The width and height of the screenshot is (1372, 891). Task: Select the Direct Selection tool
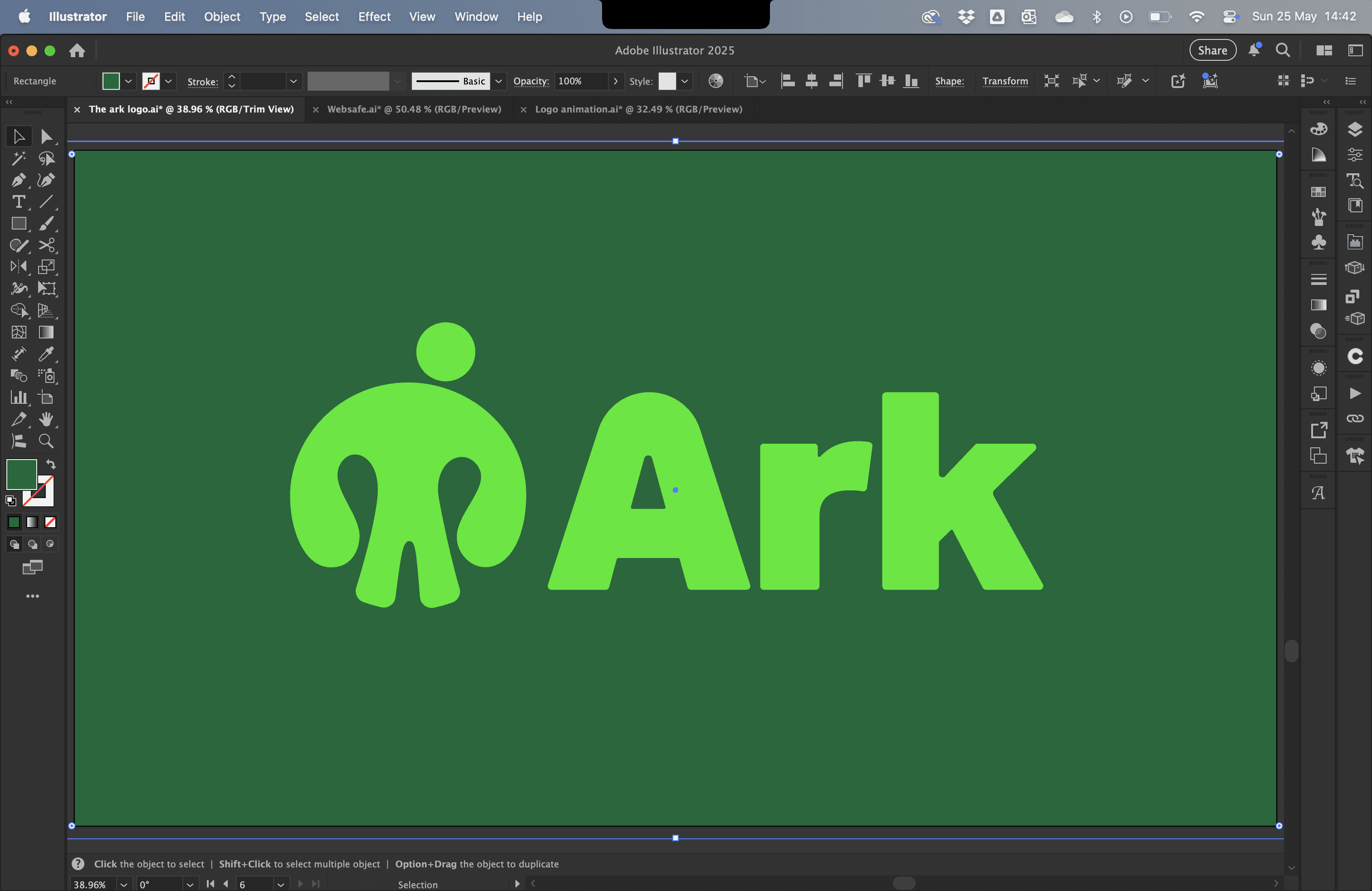pos(46,137)
